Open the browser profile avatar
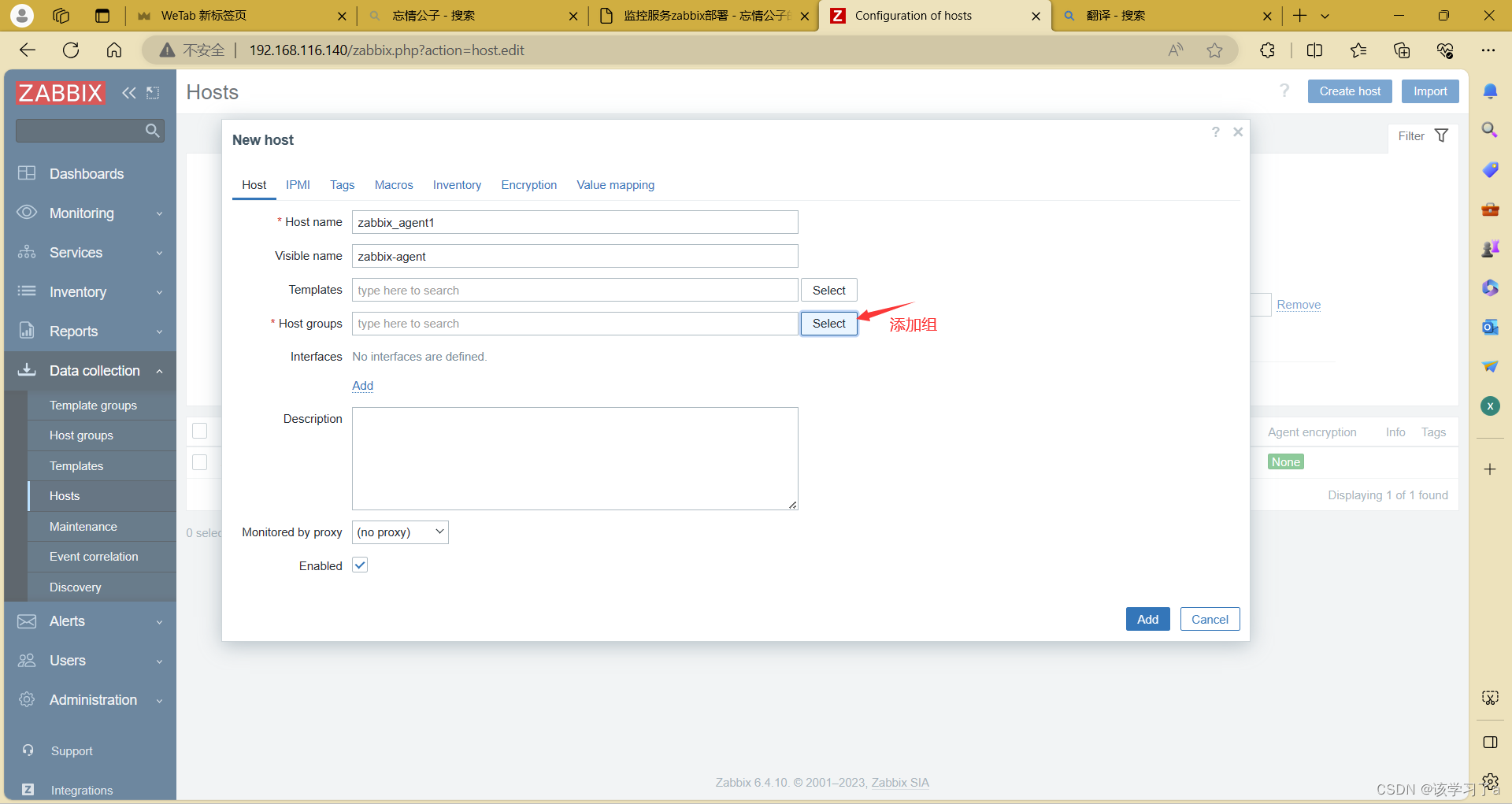The width and height of the screenshot is (1512, 804). point(22,15)
